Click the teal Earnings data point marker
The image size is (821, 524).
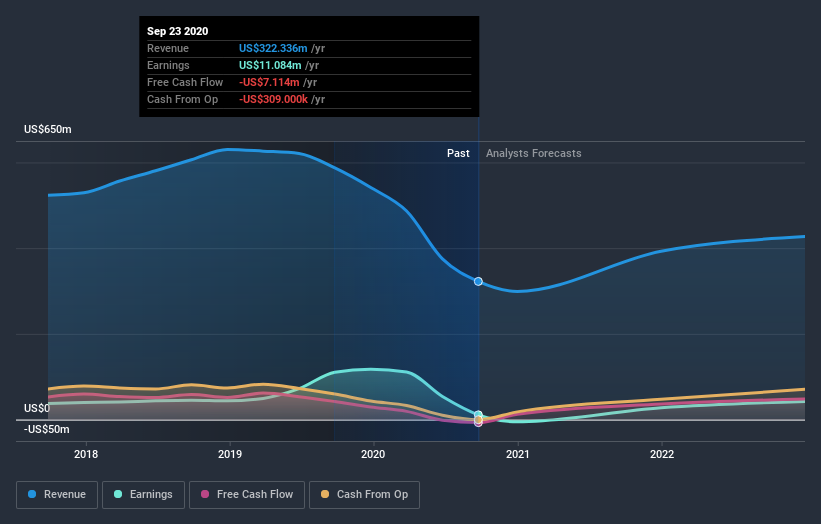478,415
